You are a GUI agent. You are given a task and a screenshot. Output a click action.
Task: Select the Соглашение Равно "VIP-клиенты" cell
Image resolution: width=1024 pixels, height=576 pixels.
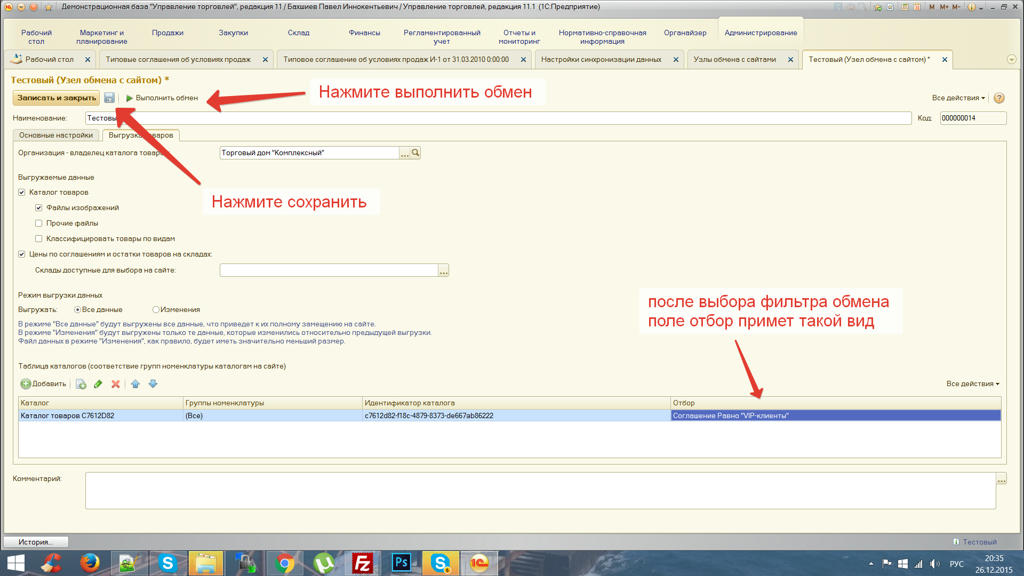coord(835,416)
